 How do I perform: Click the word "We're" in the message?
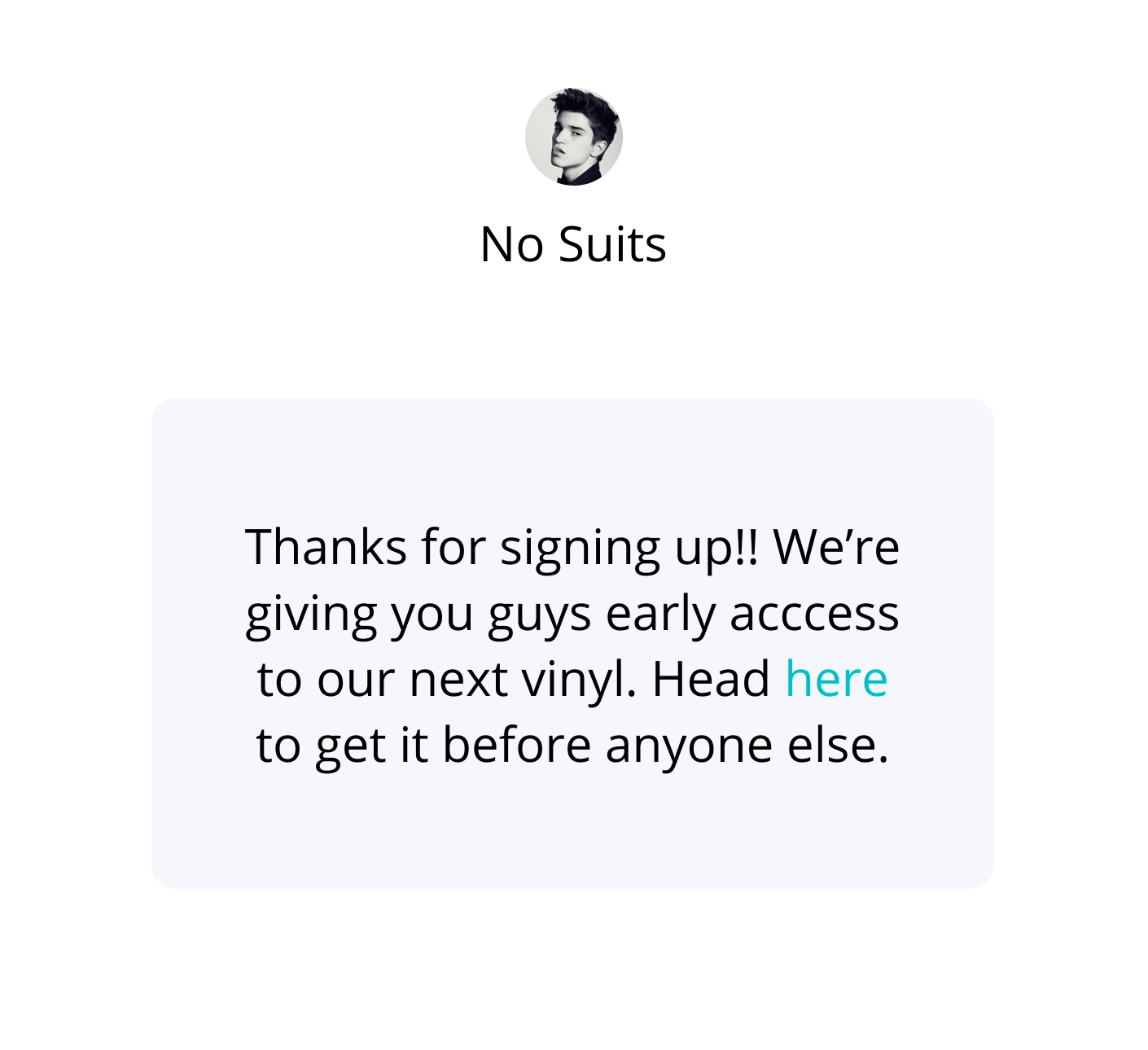[836, 547]
